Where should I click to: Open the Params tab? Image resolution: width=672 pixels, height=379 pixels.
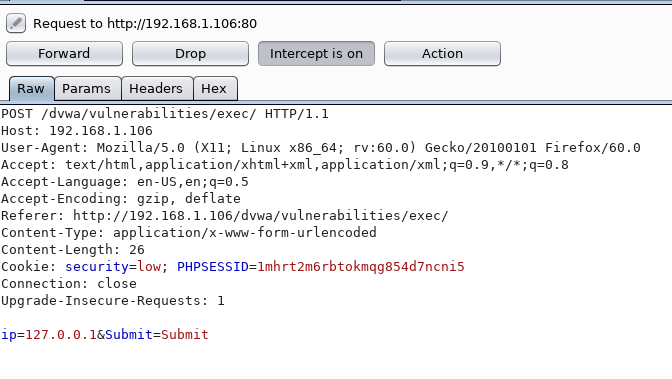pyautogui.click(x=87, y=89)
